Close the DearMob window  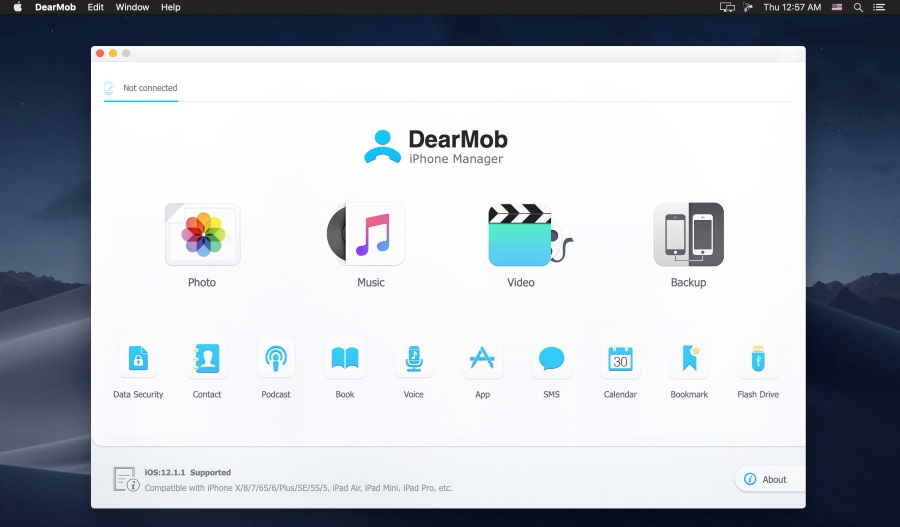(100, 53)
